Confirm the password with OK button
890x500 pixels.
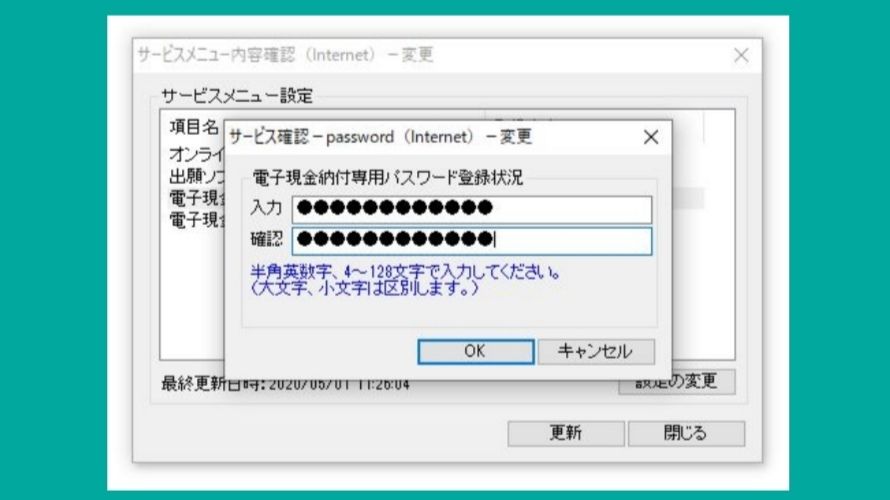476,351
